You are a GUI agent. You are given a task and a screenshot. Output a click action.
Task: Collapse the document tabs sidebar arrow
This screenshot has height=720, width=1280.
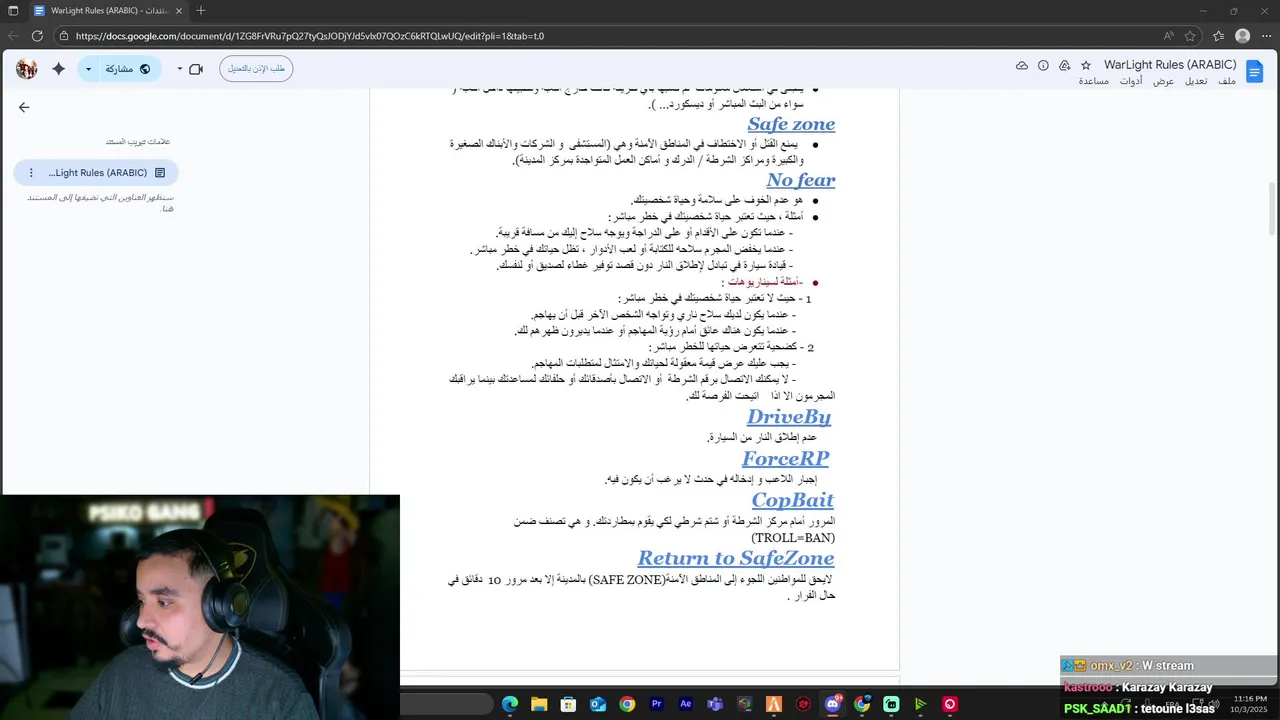[24, 107]
